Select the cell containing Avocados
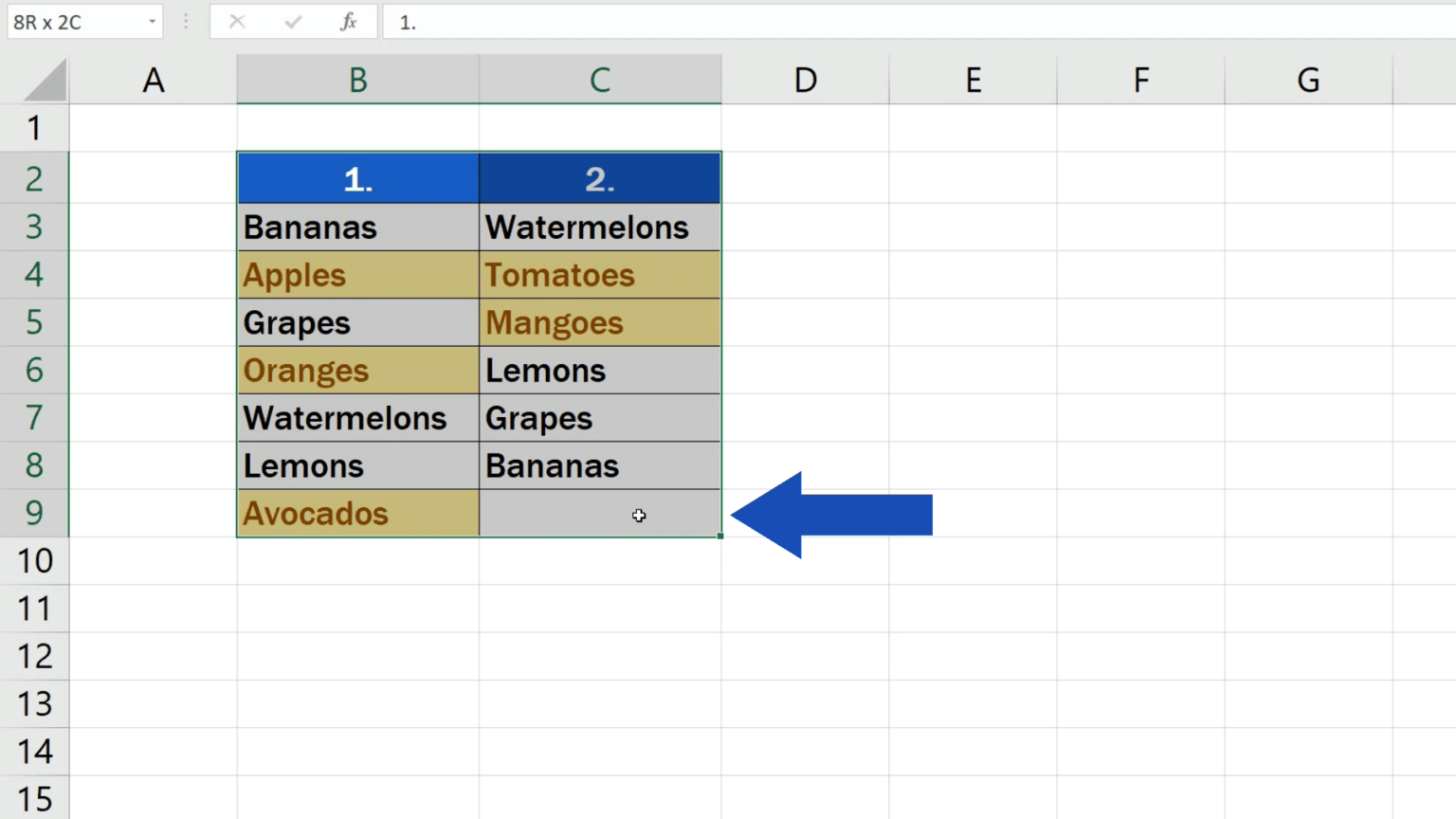 pyautogui.click(x=357, y=513)
